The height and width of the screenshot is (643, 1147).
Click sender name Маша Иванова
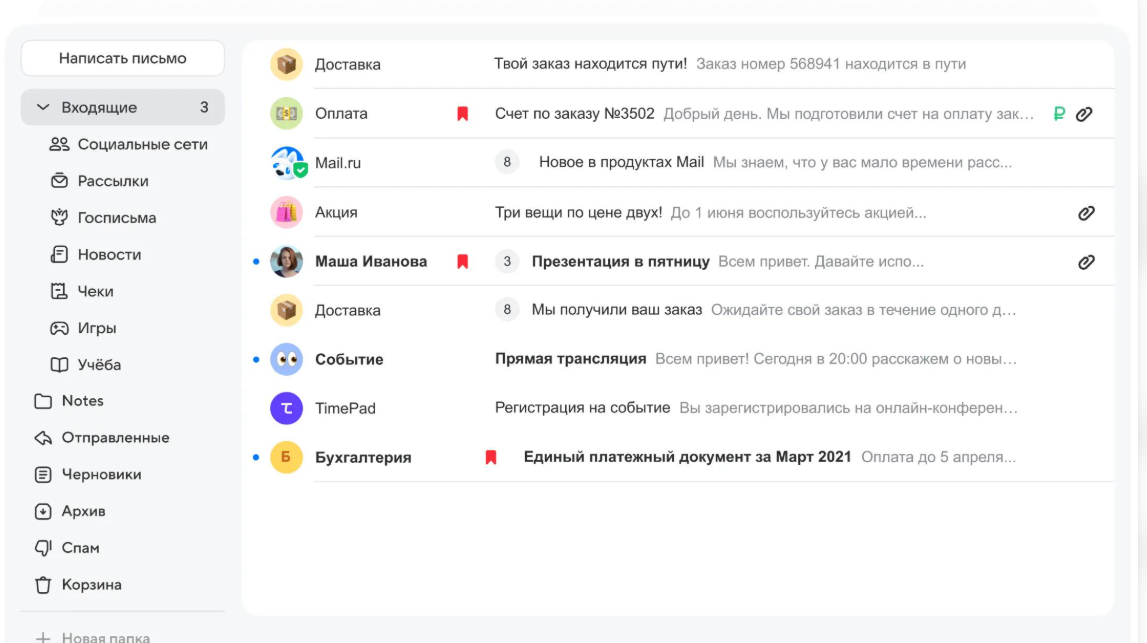371,261
